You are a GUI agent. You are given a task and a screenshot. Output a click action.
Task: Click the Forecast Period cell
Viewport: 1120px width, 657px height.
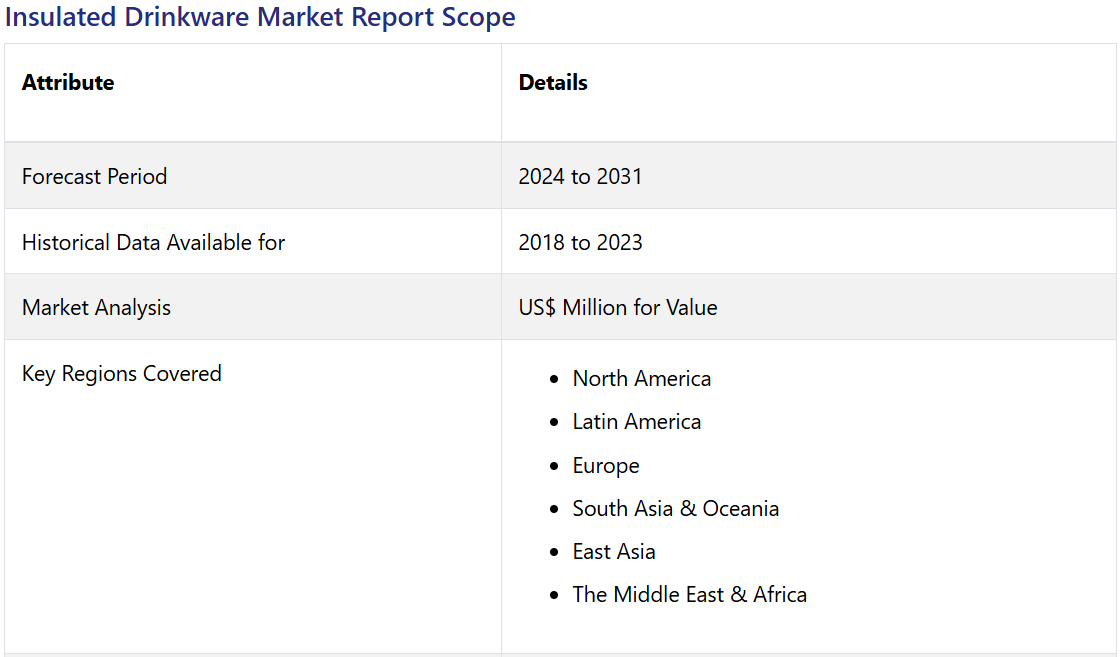pos(95,177)
